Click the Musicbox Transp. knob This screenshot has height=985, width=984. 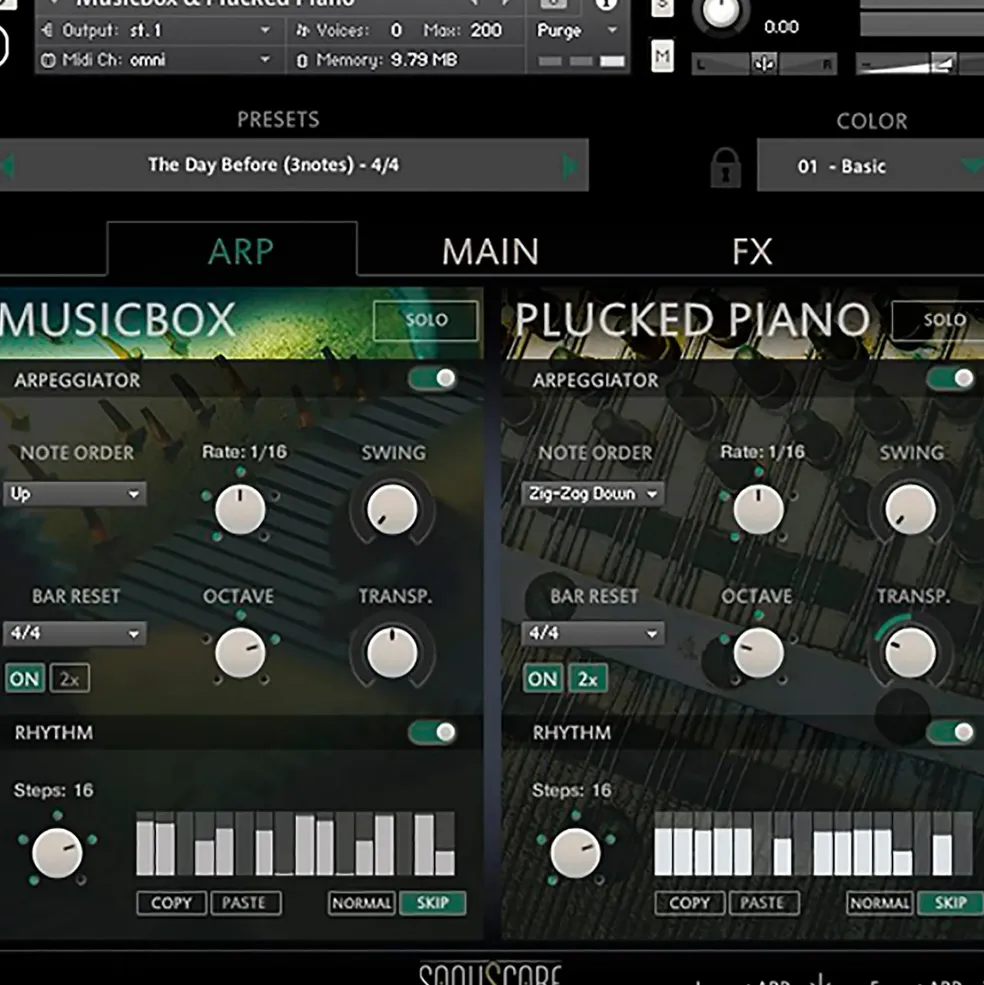392,653
